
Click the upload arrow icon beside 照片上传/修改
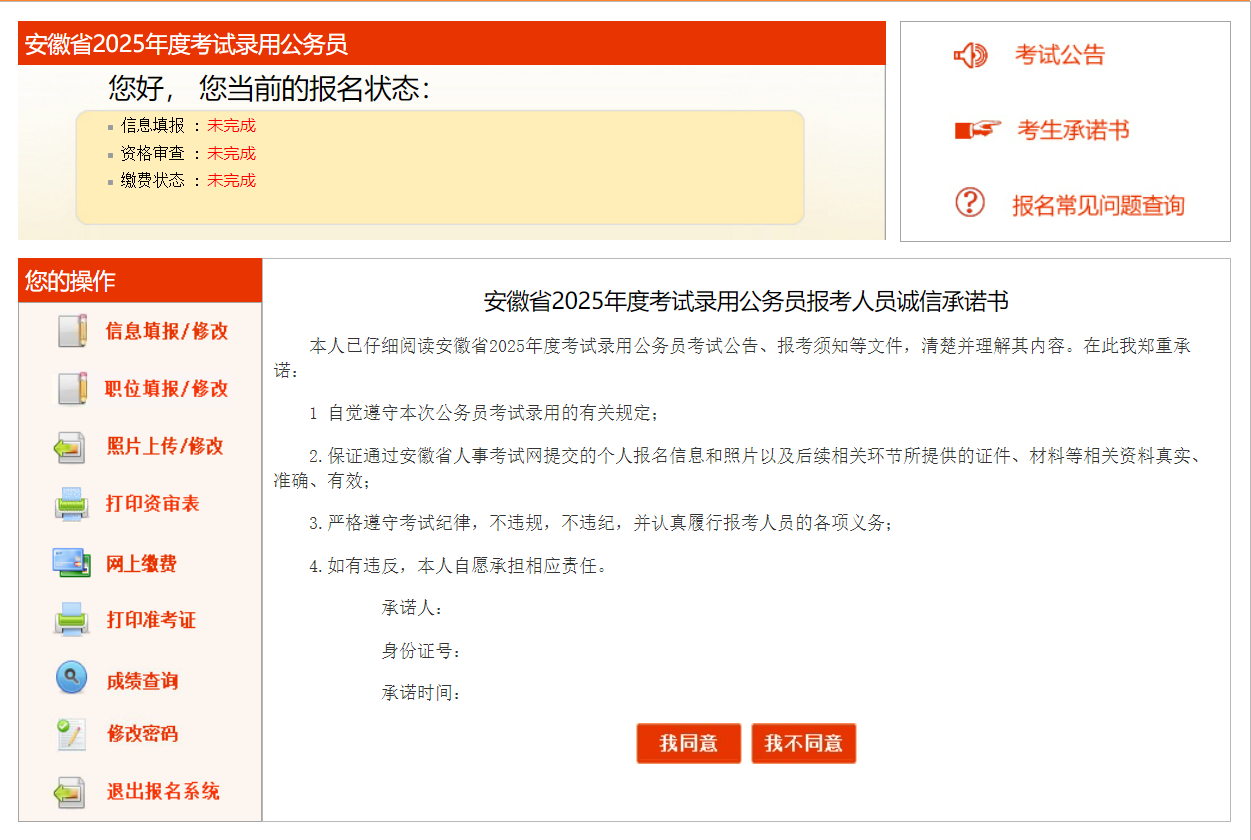(70, 447)
